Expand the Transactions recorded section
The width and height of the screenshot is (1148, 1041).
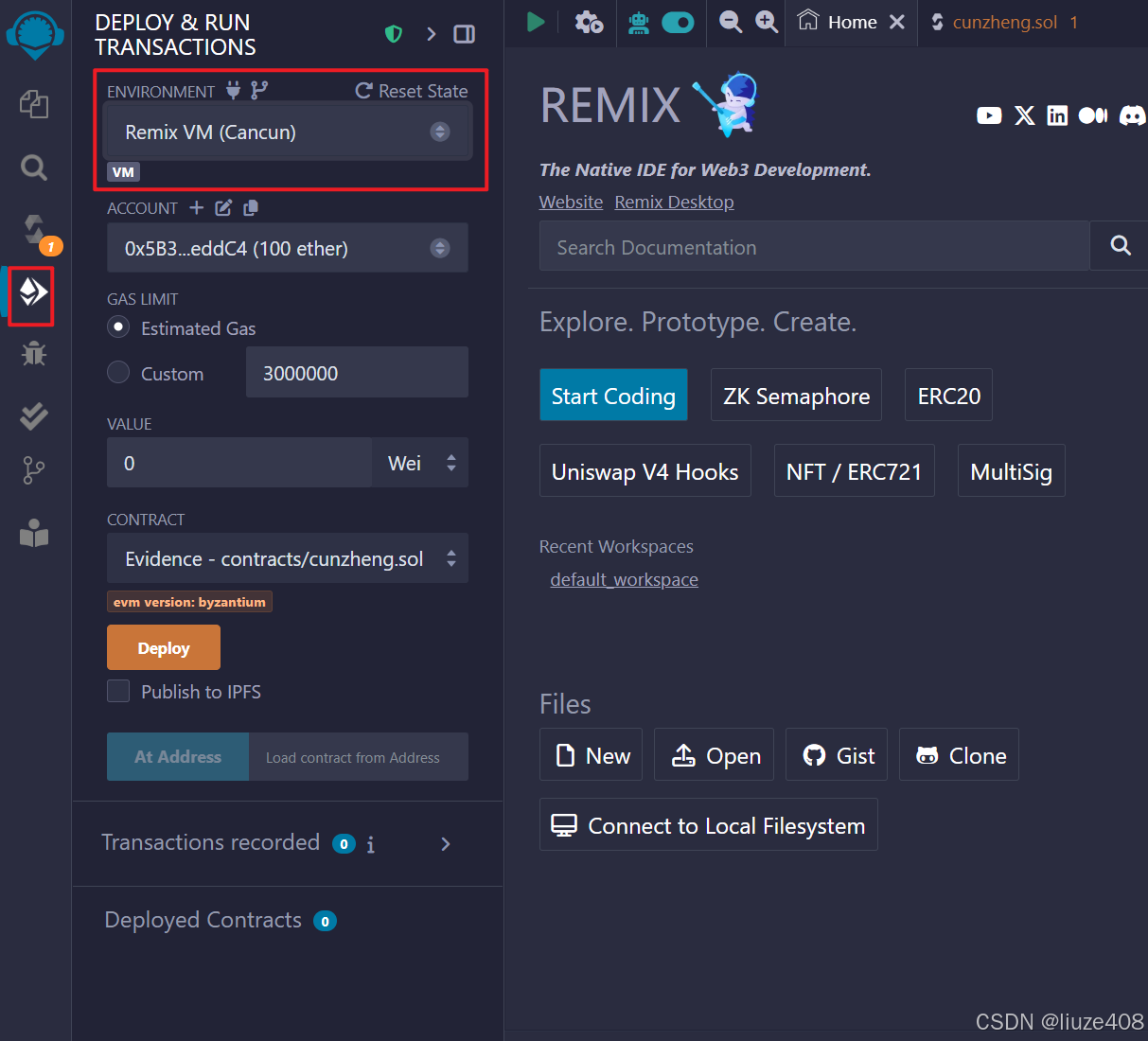click(x=446, y=843)
